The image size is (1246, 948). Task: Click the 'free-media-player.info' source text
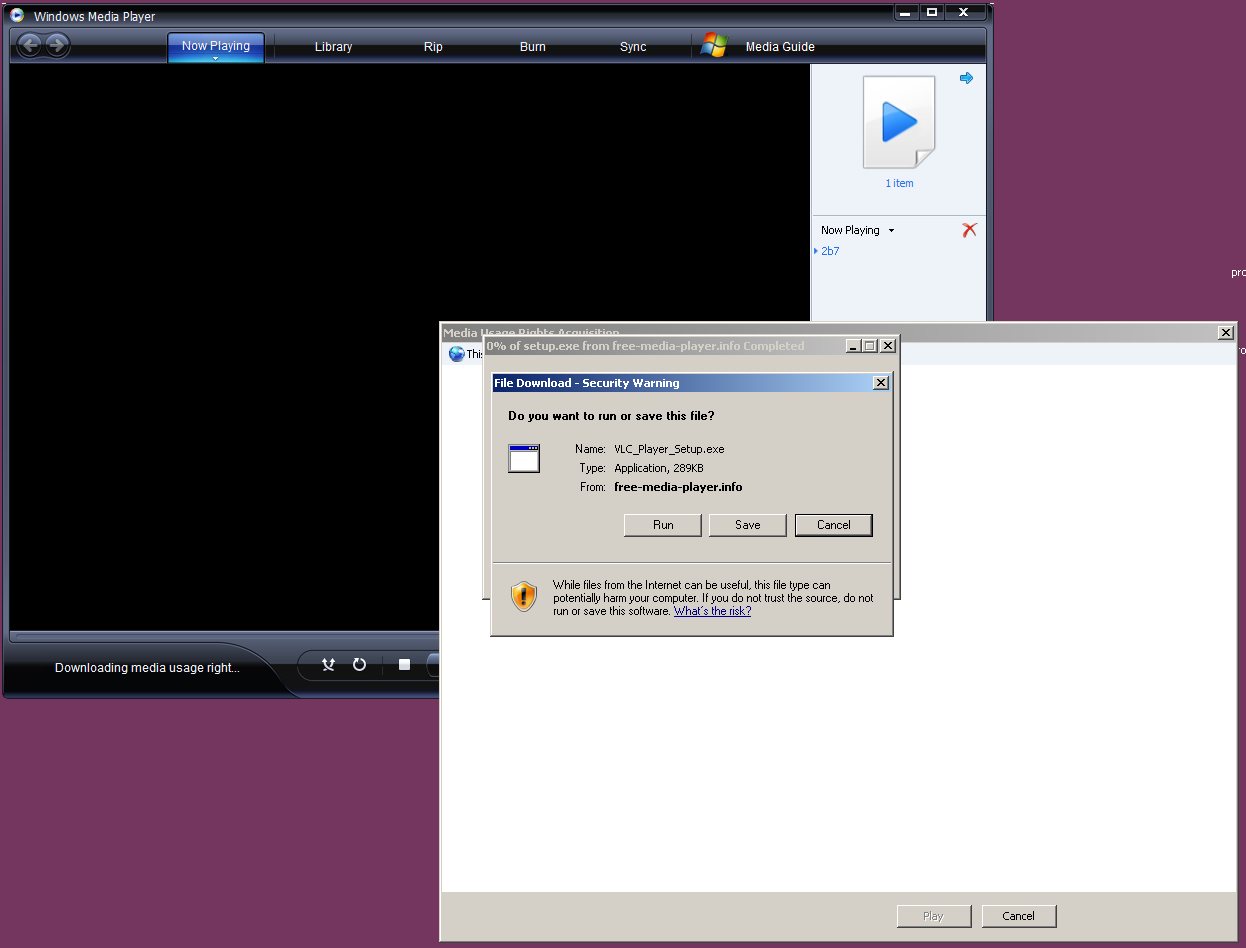click(678, 487)
